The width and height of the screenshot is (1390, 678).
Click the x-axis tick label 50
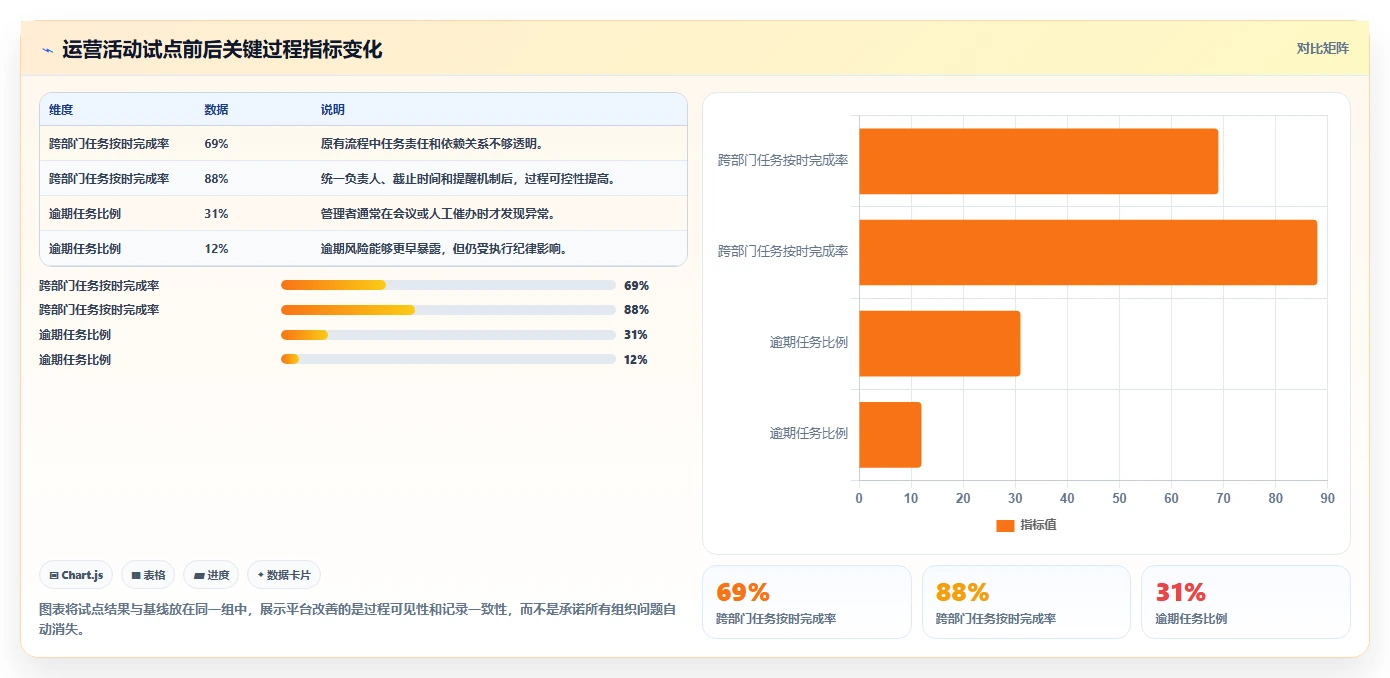pos(1119,498)
